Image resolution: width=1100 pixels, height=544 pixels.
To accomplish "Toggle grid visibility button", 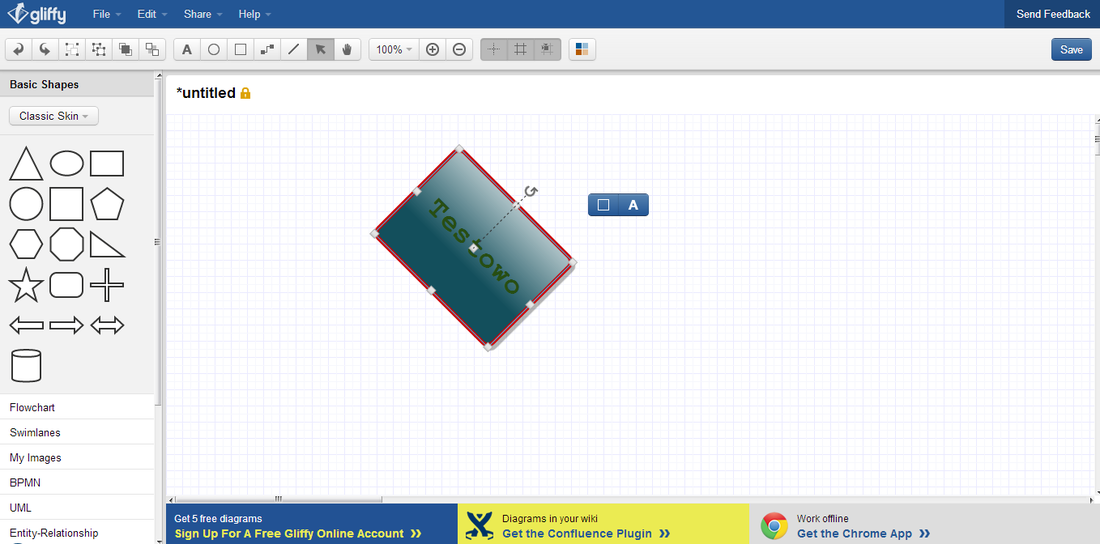I will pyautogui.click(x=521, y=49).
